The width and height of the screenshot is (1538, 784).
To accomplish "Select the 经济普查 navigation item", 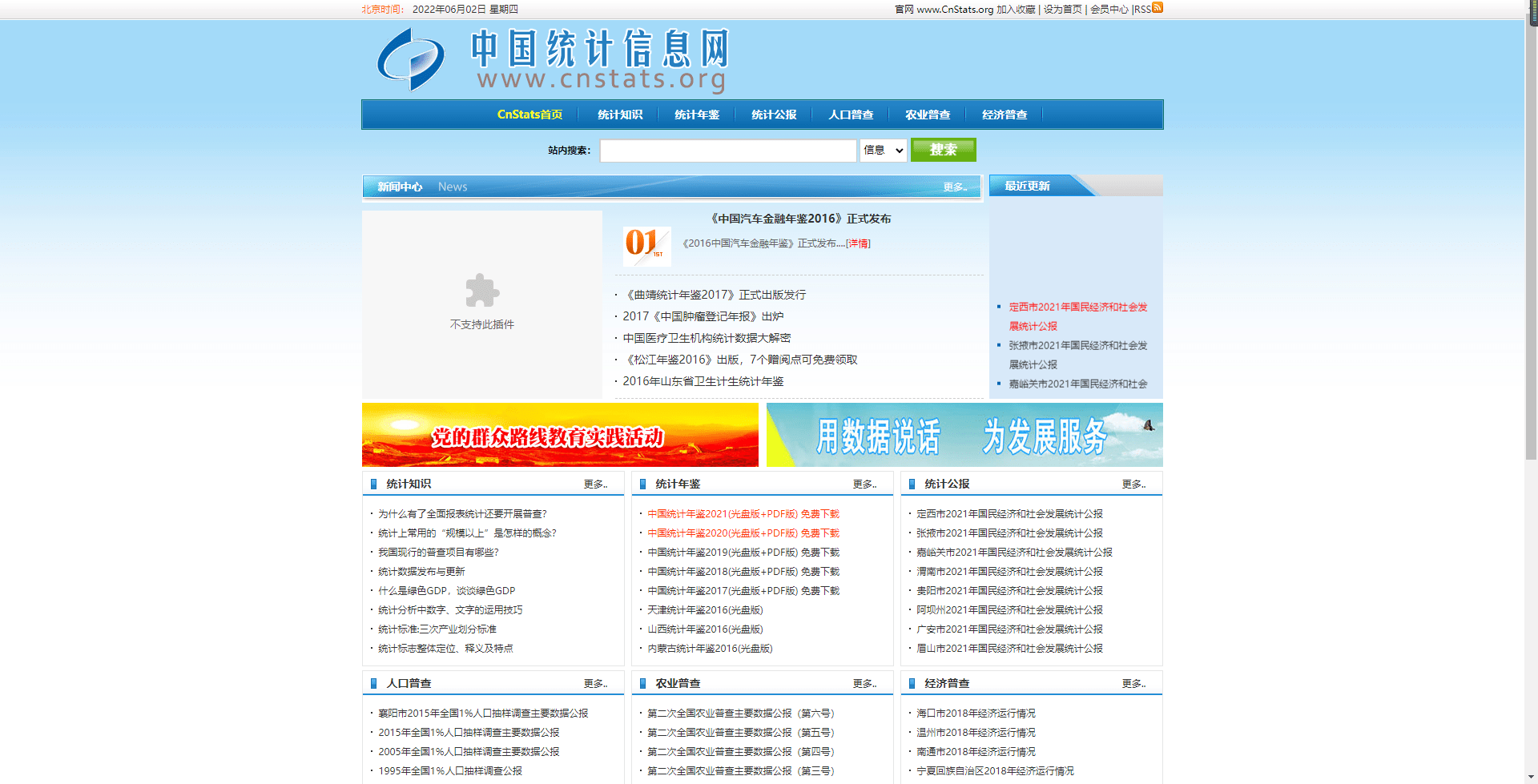I will point(1005,115).
